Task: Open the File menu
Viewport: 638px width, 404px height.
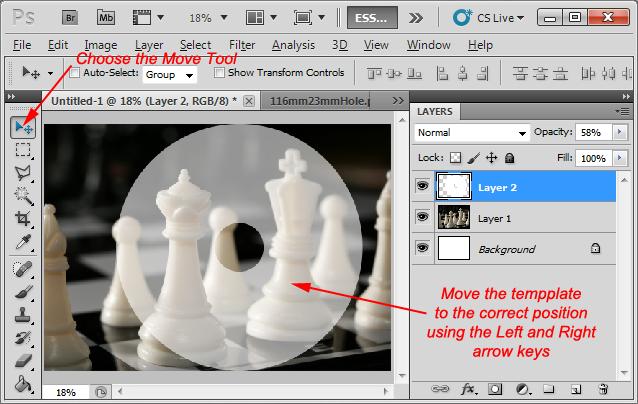Action: point(22,45)
